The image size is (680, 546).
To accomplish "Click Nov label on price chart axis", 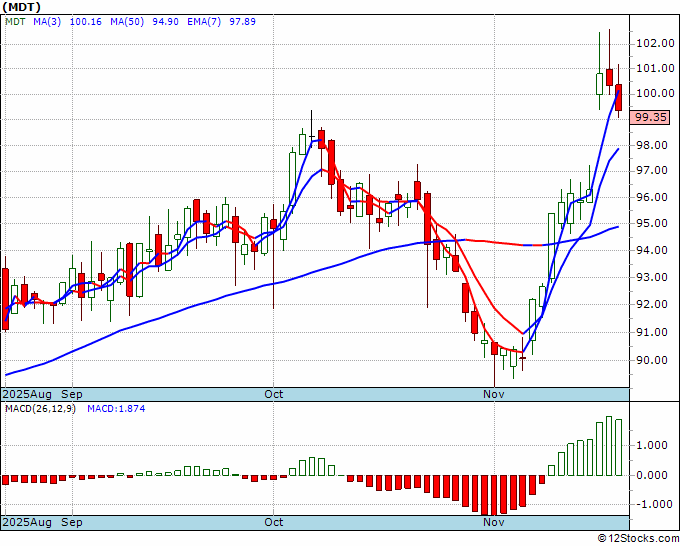I will pos(494,394).
